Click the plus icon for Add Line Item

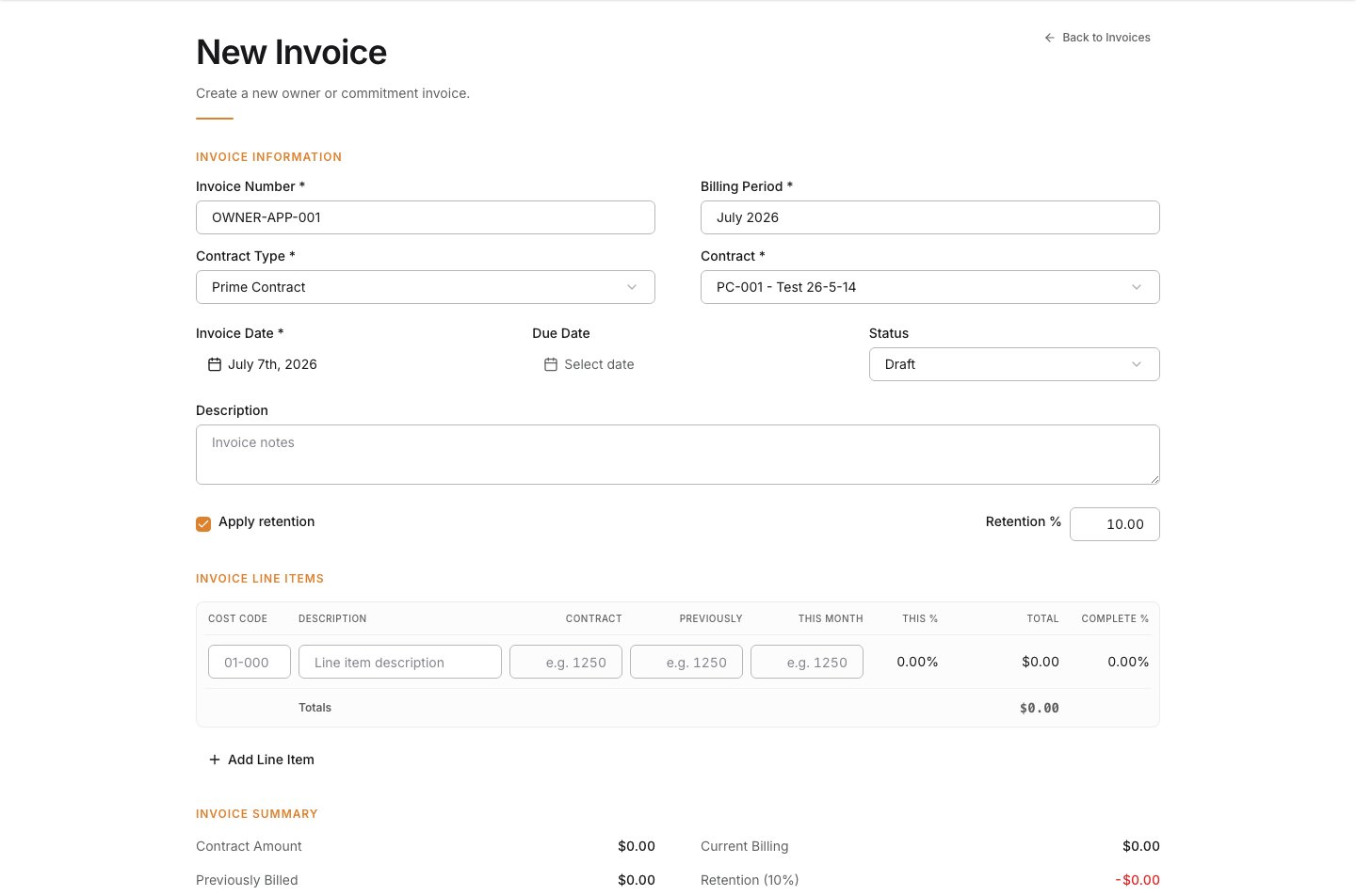coord(215,760)
